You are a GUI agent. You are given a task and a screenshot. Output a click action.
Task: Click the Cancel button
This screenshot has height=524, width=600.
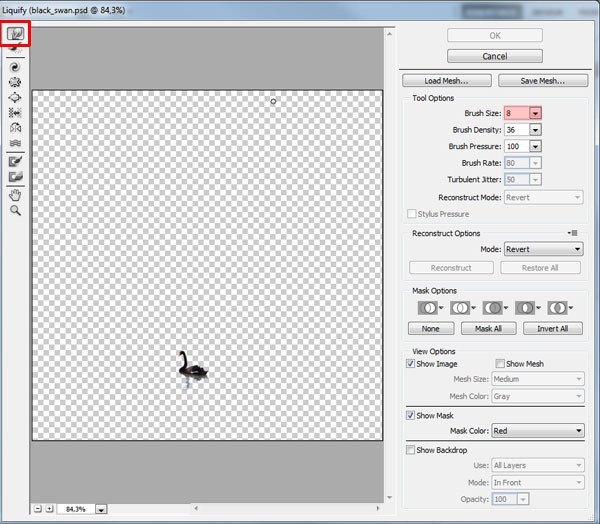tap(495, 56)
